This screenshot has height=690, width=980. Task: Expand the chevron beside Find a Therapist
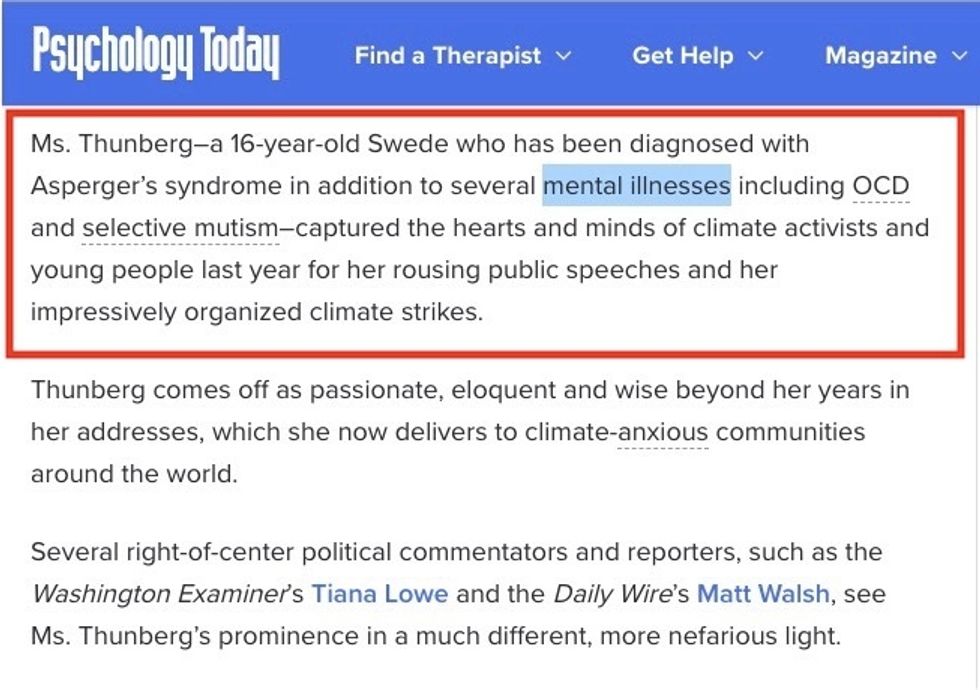pyautogui.click(x=563, y=56)
